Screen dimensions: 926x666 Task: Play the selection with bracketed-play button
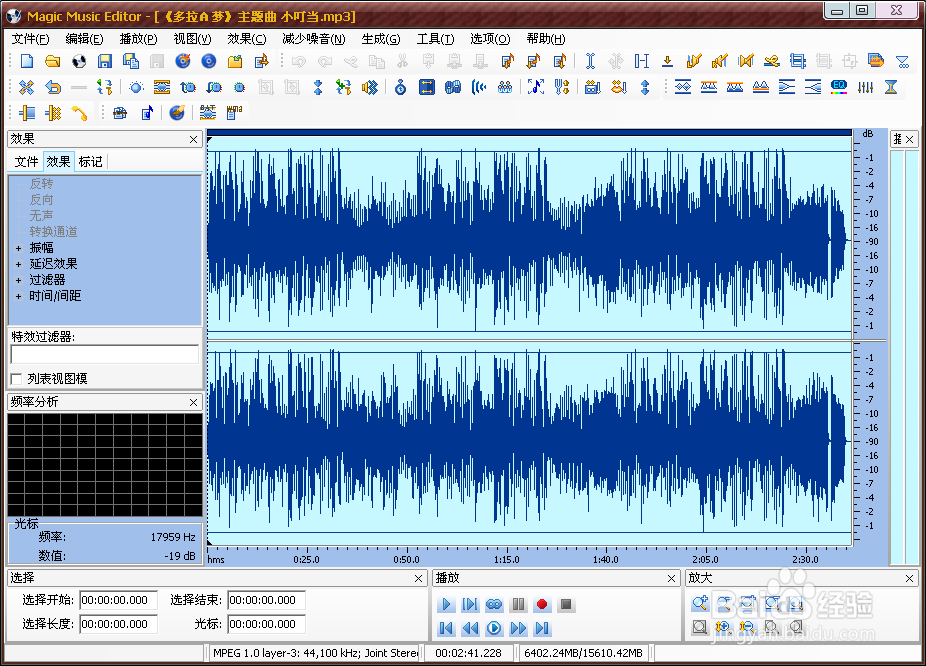[470, 604]
